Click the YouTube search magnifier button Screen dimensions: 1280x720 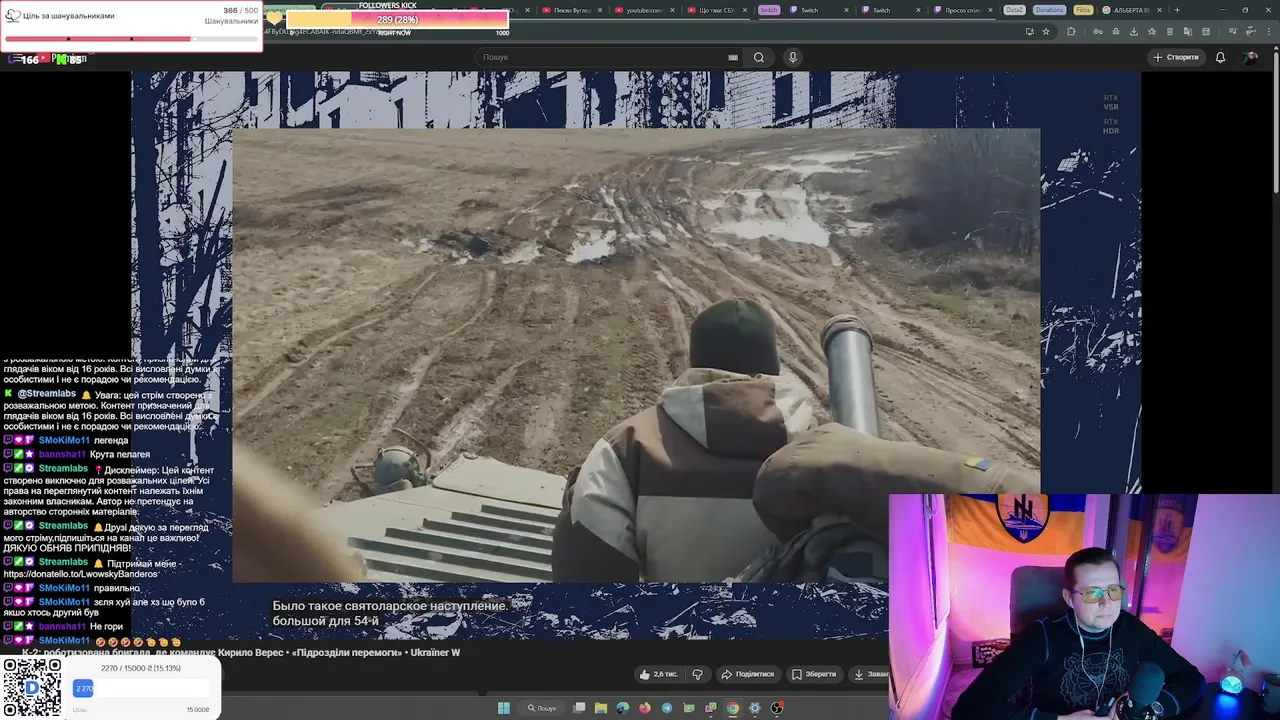pos(759,57)
